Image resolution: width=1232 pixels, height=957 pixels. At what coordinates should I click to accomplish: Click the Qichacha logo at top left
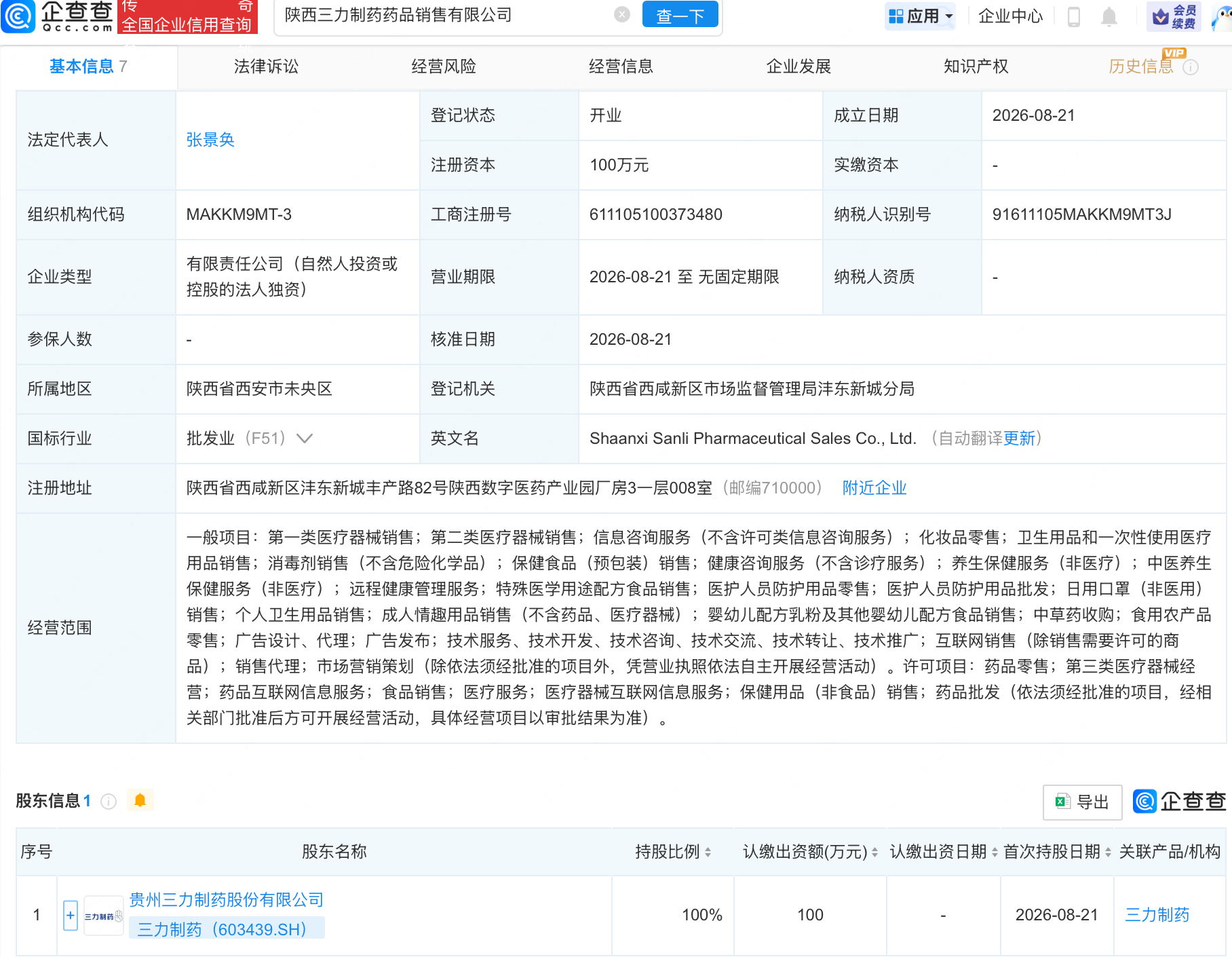click(58, 16)
